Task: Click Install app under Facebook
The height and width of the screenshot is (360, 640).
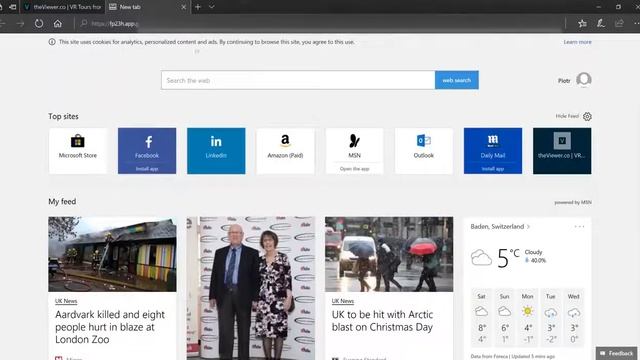Action: 147,169
